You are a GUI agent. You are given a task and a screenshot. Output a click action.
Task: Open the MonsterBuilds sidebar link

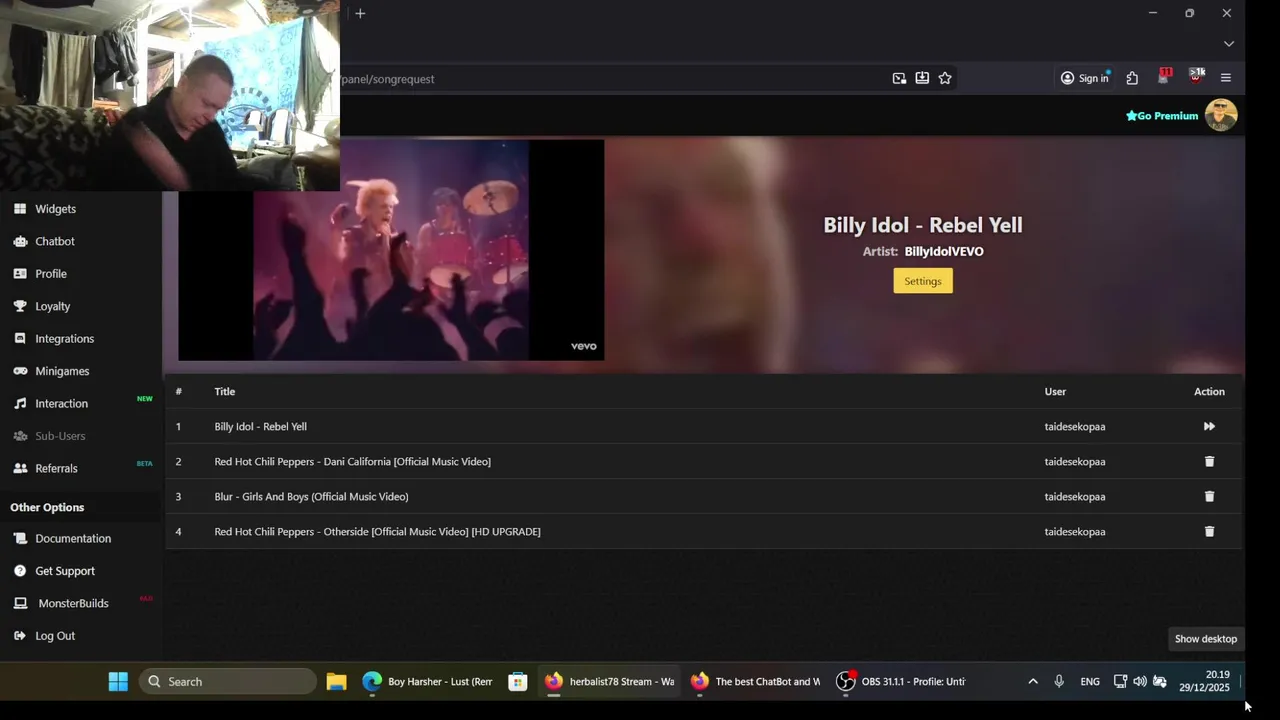(73, 603)
